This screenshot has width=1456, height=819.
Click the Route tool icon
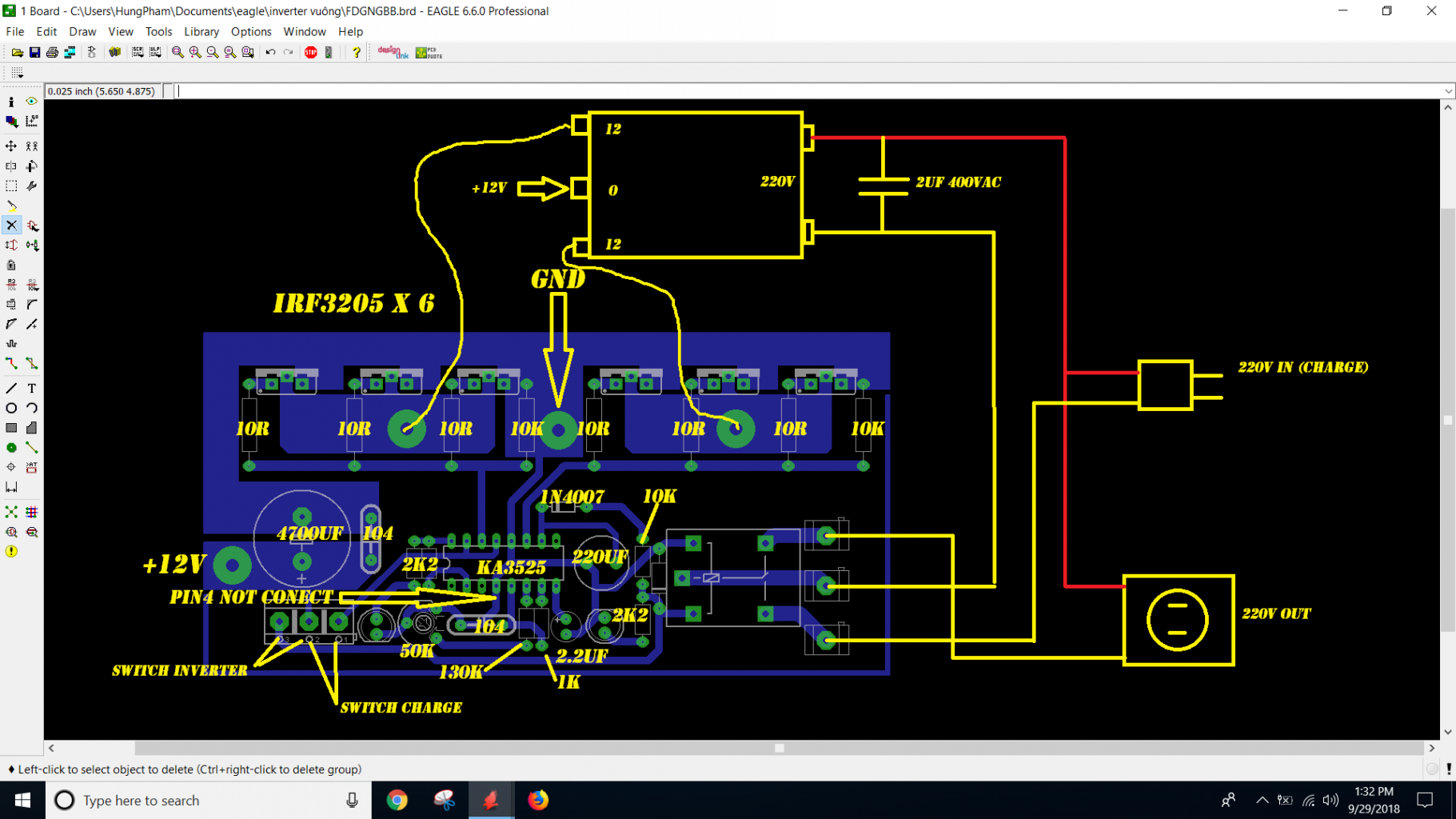[x=11, y=363]
